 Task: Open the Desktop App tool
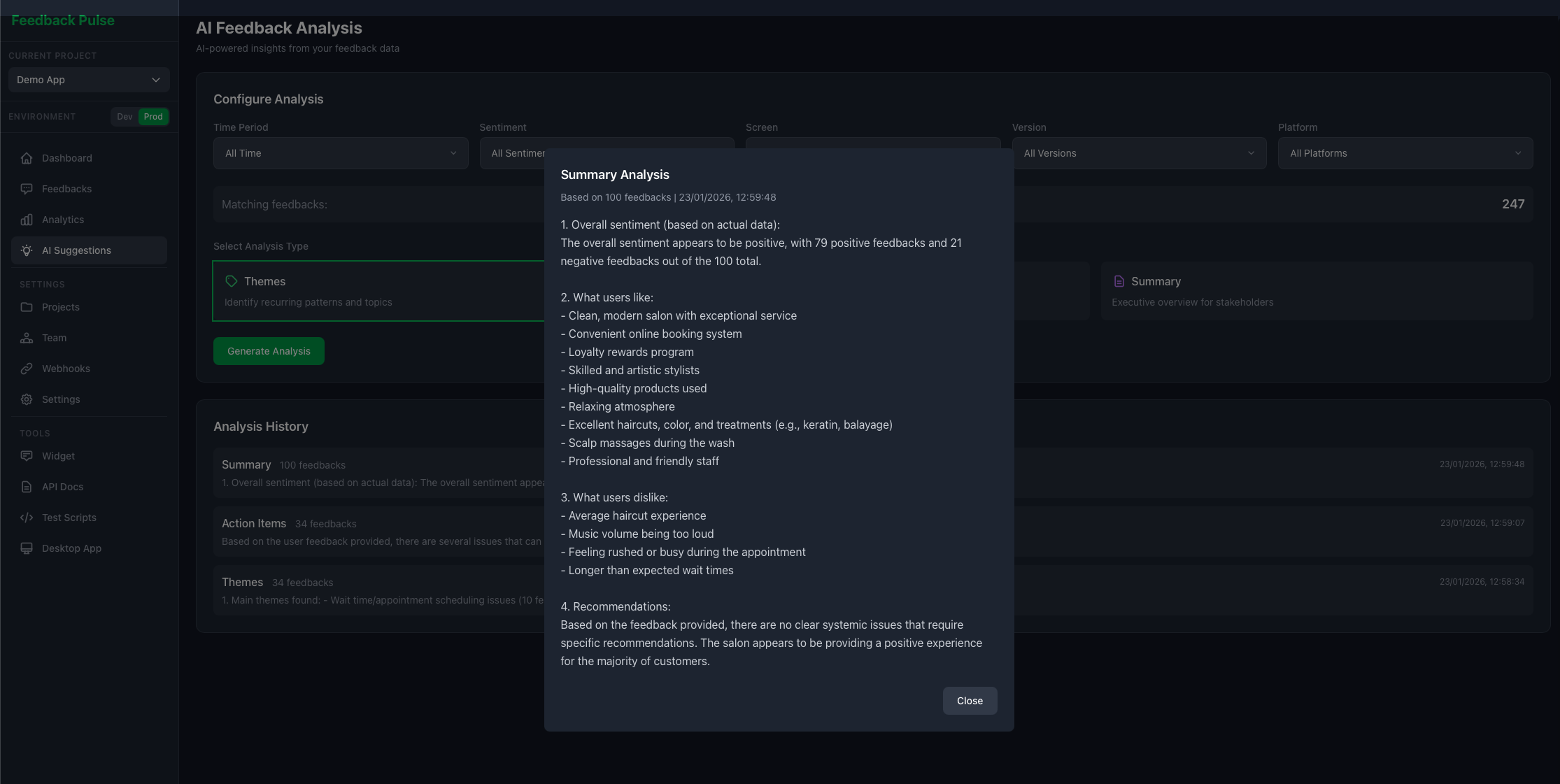[71, 548]
